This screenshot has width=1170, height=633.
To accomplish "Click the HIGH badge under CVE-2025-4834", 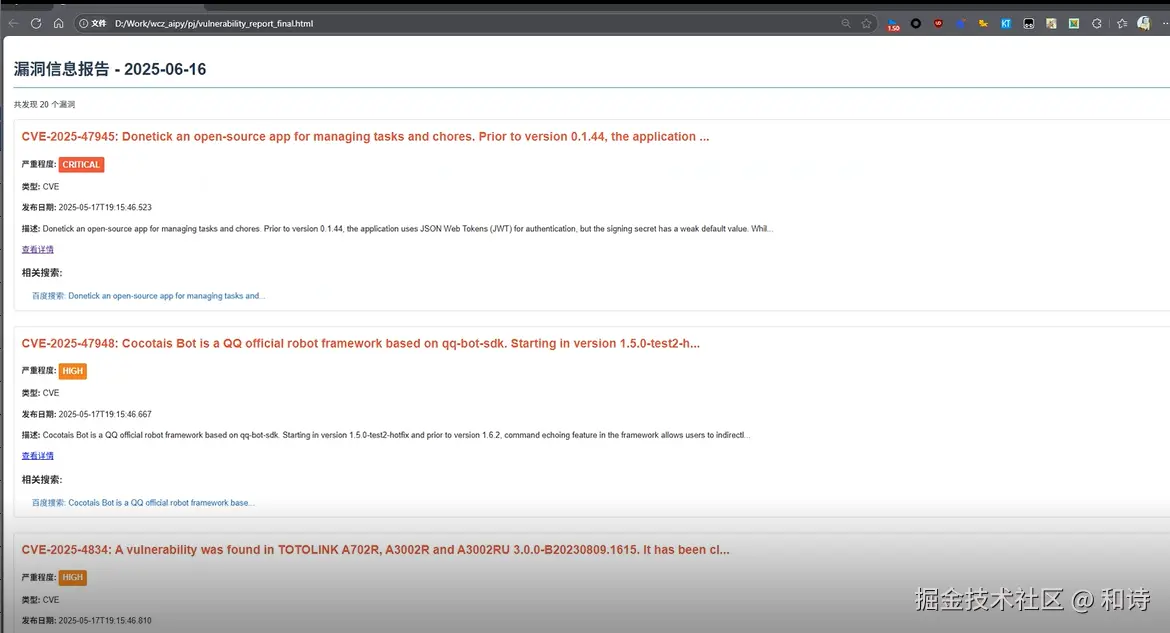I will click(x=72, y=577).
